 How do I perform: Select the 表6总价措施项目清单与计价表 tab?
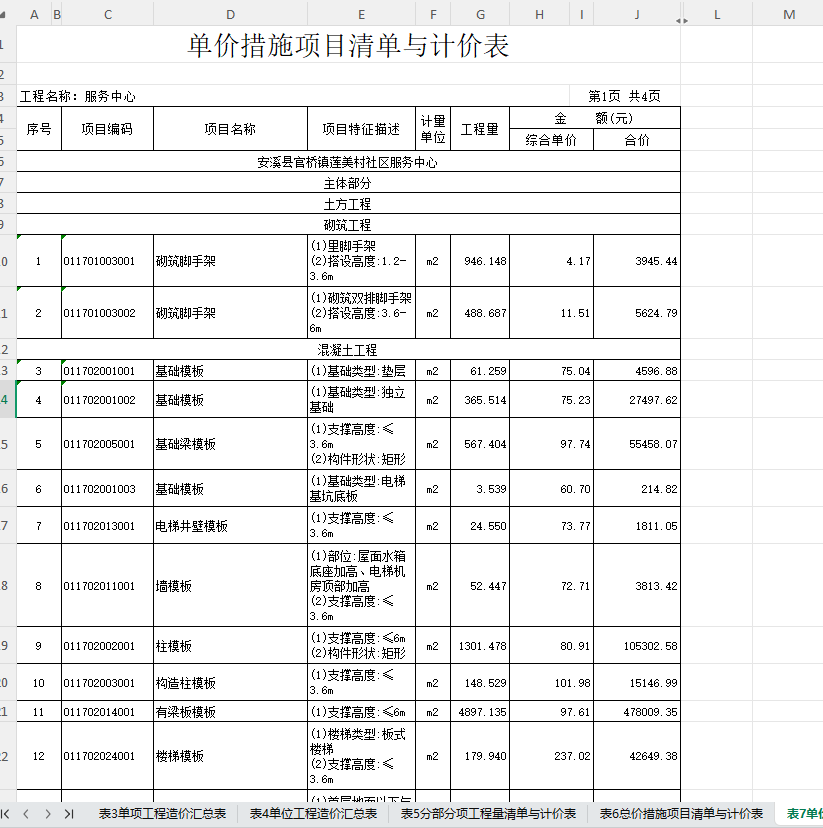click(x=681, y=814)
